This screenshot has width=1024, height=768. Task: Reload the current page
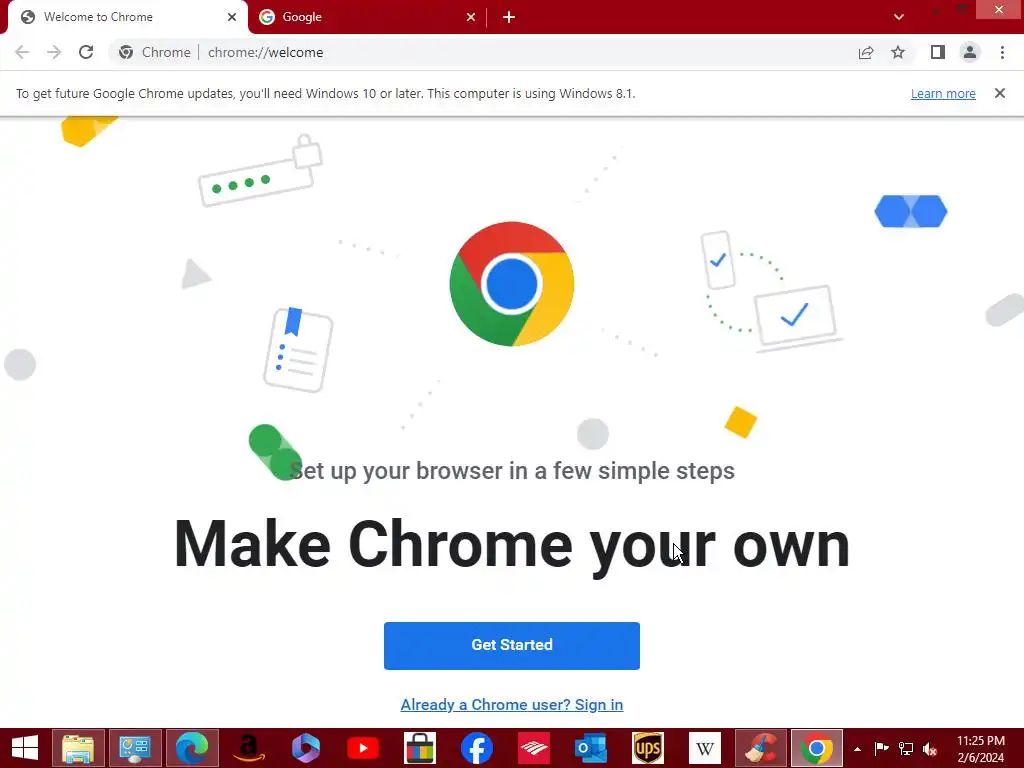pos(86,52)
